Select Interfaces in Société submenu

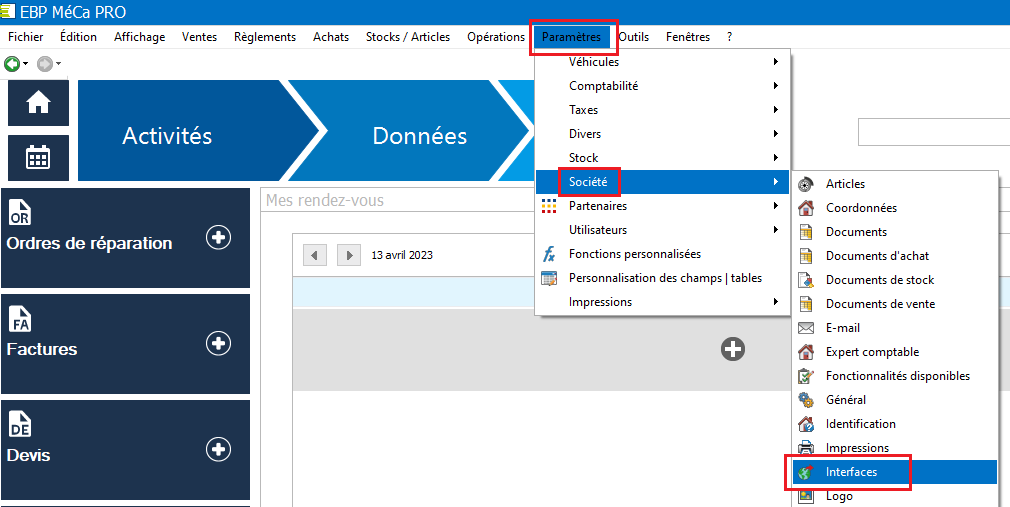tap(851, 472)
